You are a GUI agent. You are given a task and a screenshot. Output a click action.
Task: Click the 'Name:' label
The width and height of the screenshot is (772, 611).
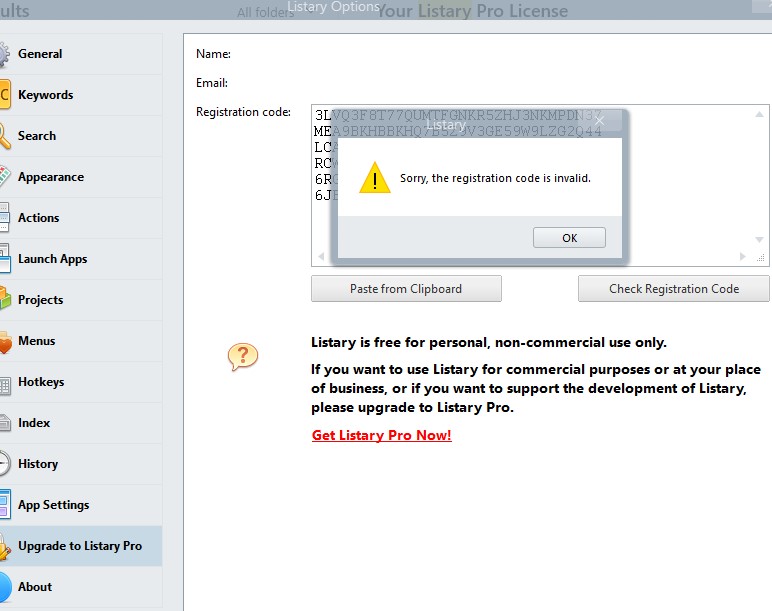tap(213, 54)
